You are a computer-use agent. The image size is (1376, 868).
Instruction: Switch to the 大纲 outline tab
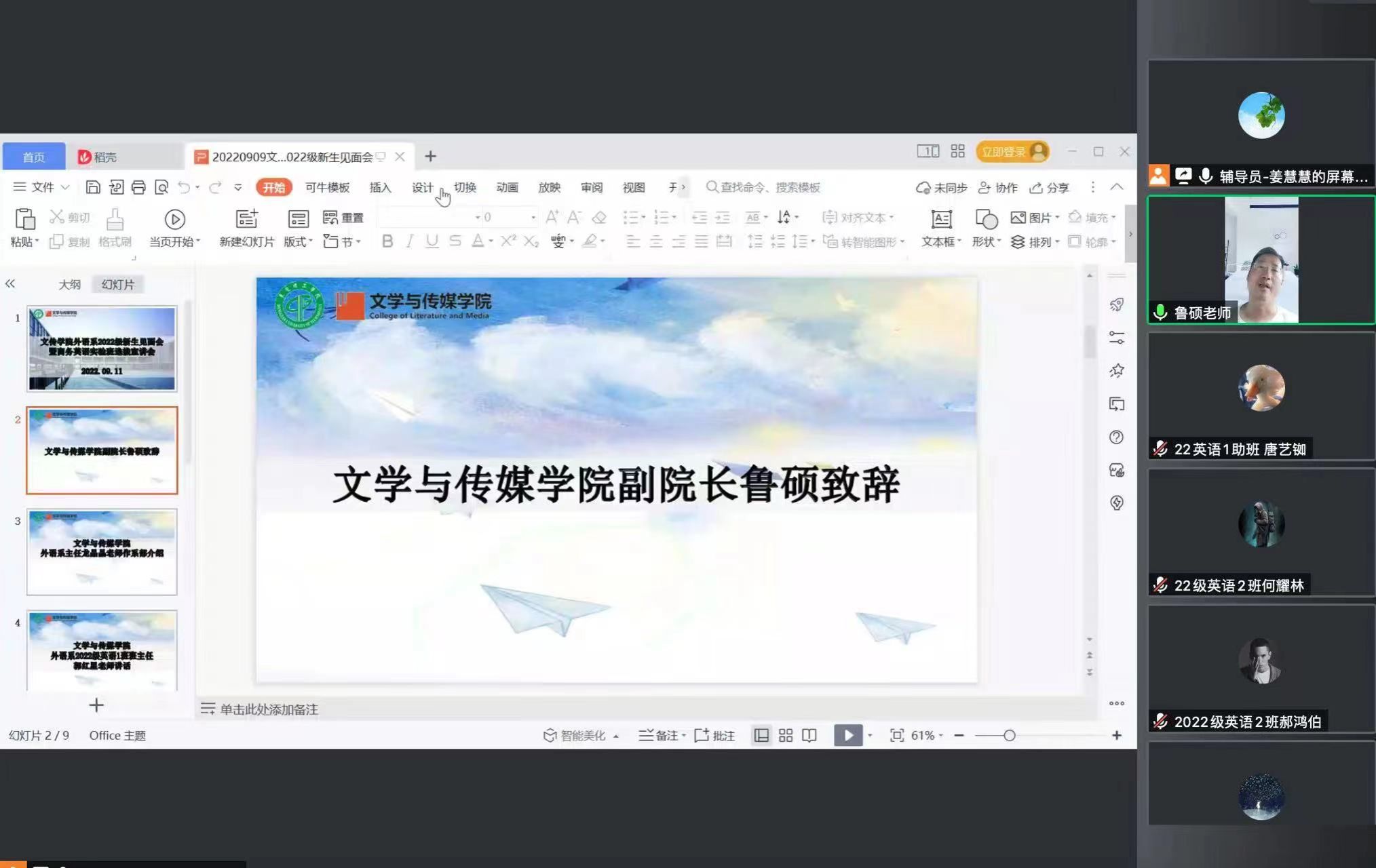[x=69, y=285]
